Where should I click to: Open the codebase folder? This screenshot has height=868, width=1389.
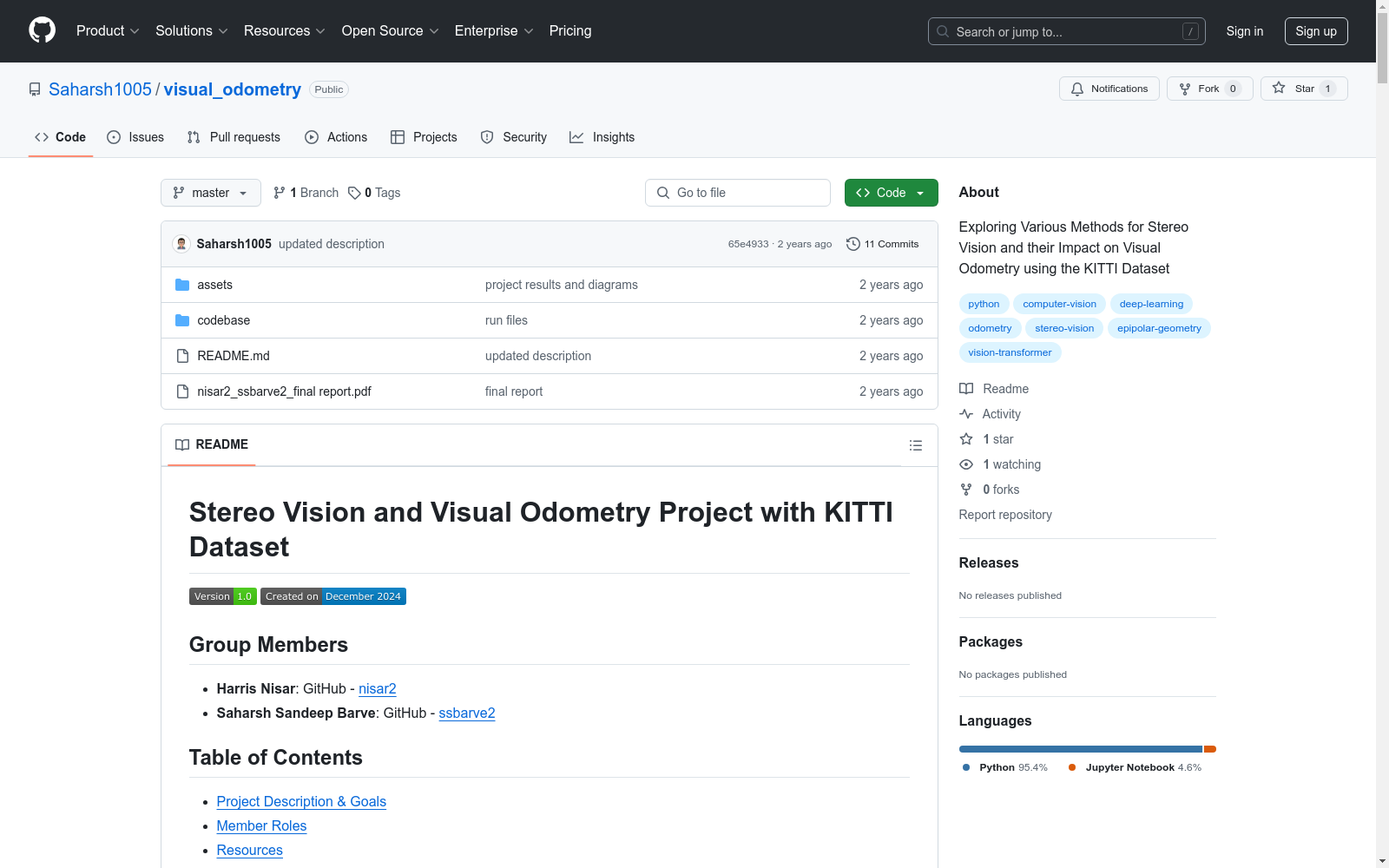(x=223, y=320)
